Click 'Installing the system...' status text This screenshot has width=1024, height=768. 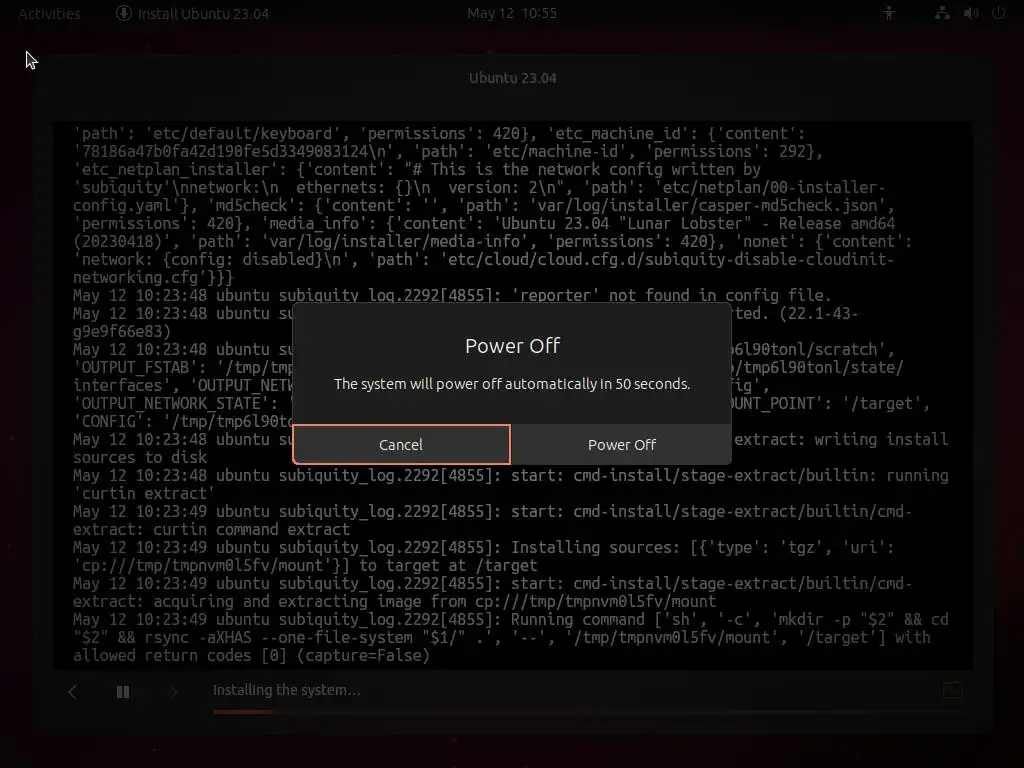pyautogui.click(x=286, y=690)
